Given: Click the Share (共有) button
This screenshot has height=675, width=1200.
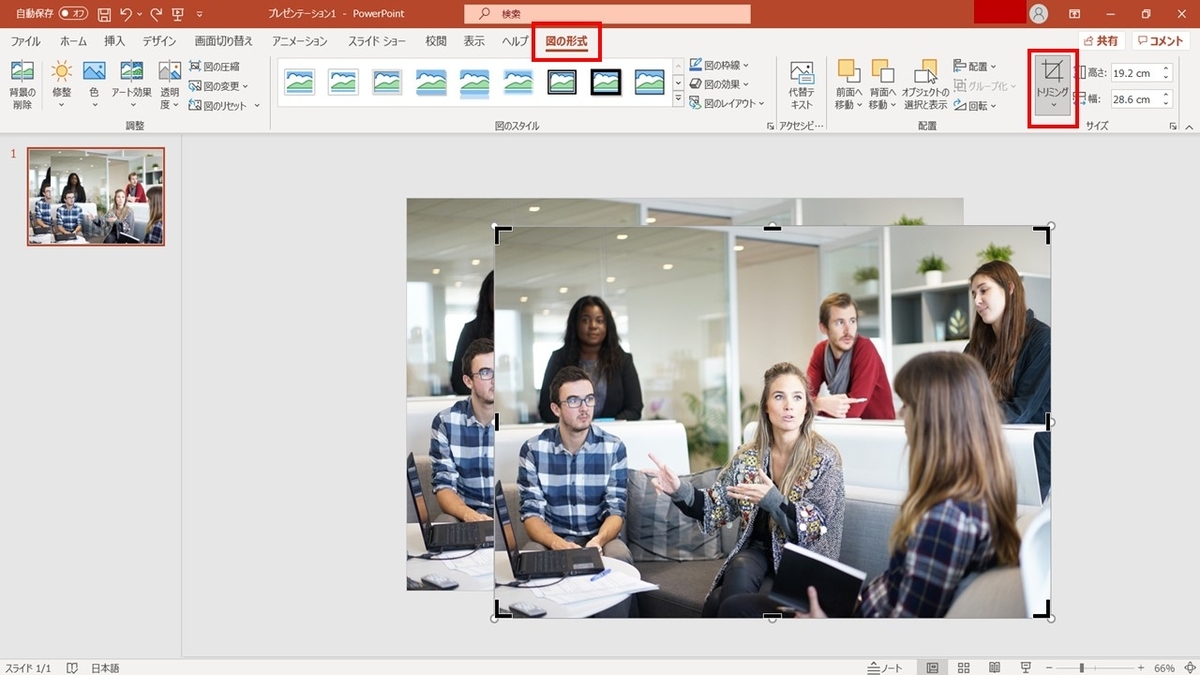Looking at the screenshot, I should (x=1101, y=41).
